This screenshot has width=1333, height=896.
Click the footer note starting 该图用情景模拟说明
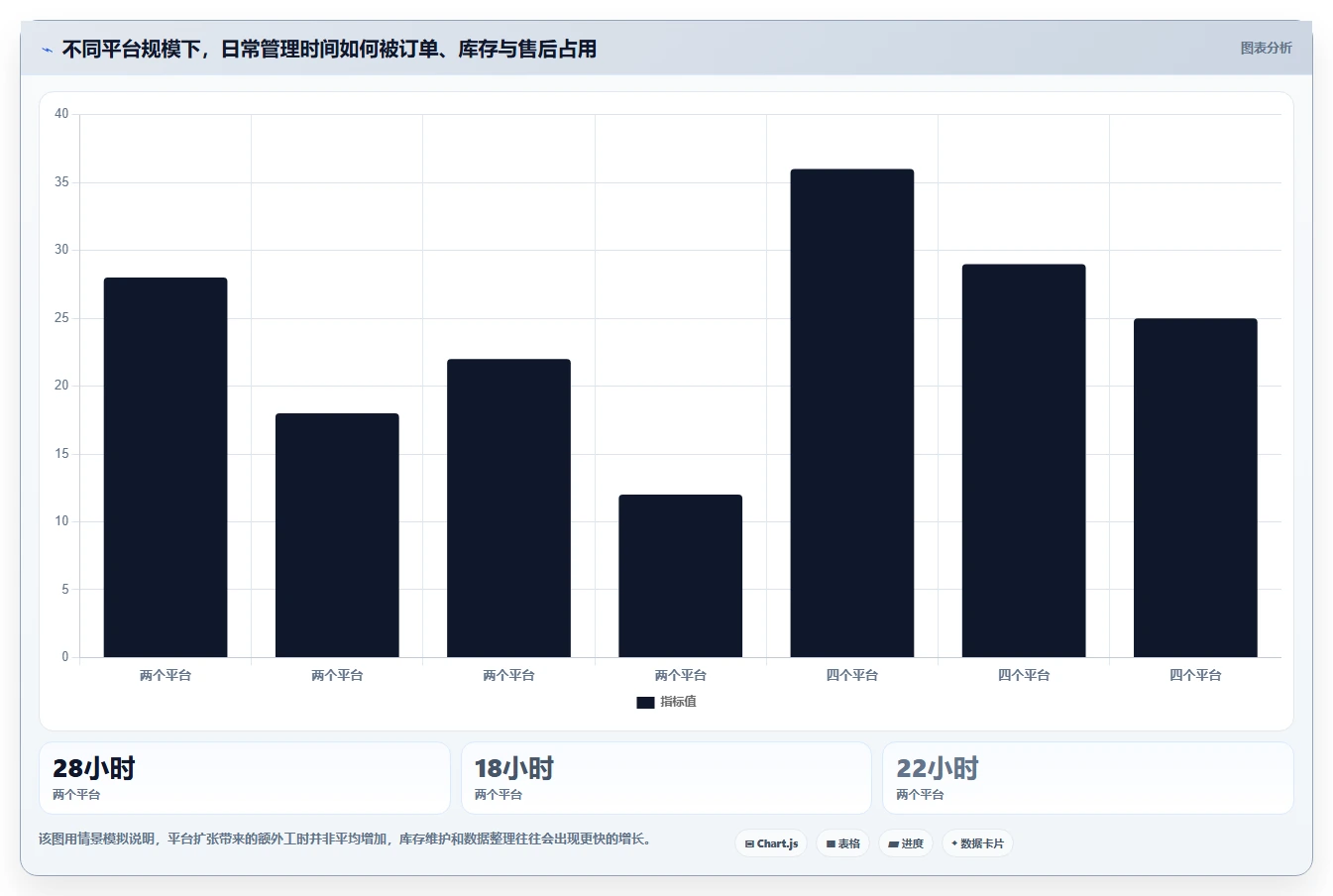[347, 839]
